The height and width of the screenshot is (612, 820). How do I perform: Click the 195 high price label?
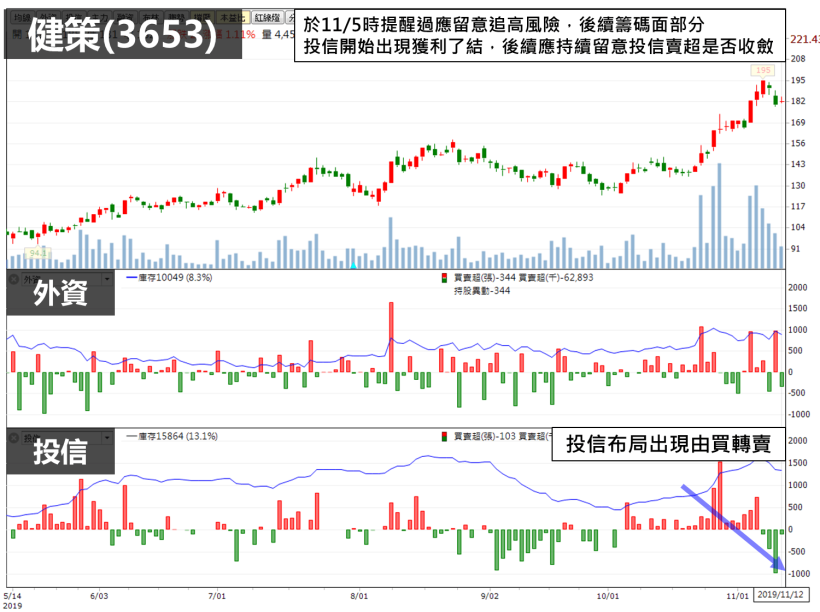763,70
